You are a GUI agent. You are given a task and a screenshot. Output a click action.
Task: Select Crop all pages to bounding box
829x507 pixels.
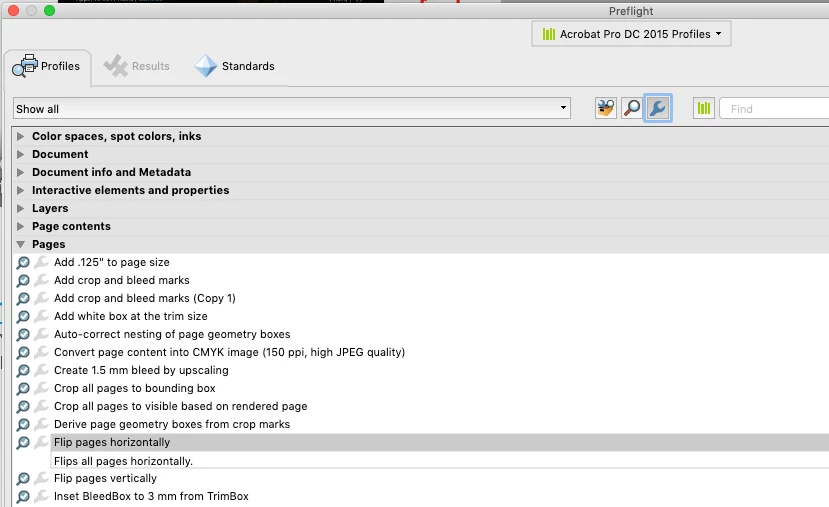[x=135, y=388]
